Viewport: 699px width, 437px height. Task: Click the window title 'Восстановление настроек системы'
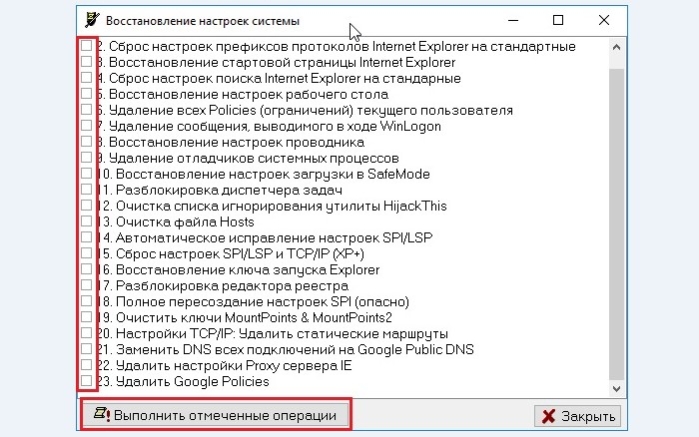(x=203, y=21)
